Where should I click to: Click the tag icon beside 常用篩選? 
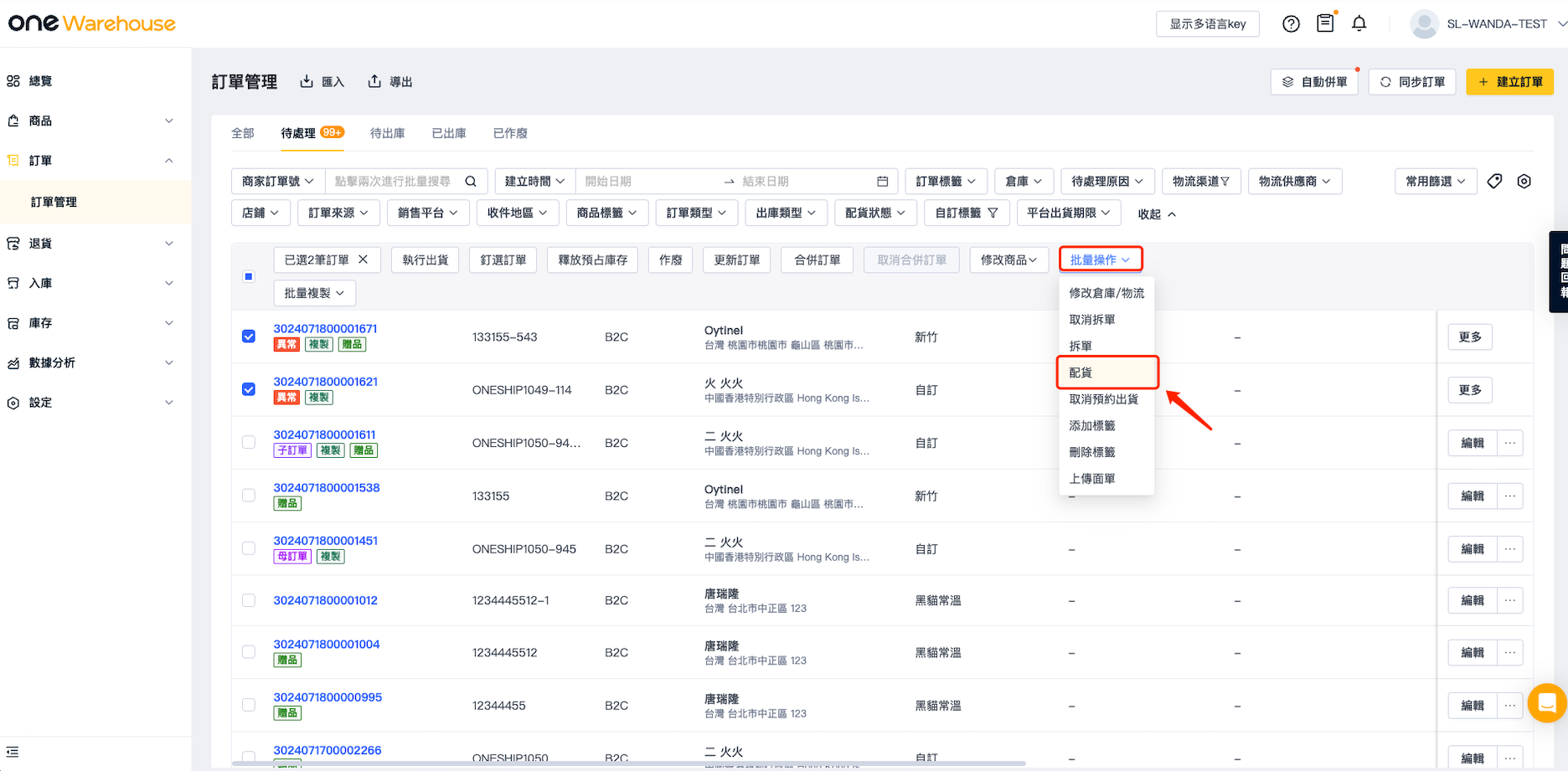point(1494,181)
